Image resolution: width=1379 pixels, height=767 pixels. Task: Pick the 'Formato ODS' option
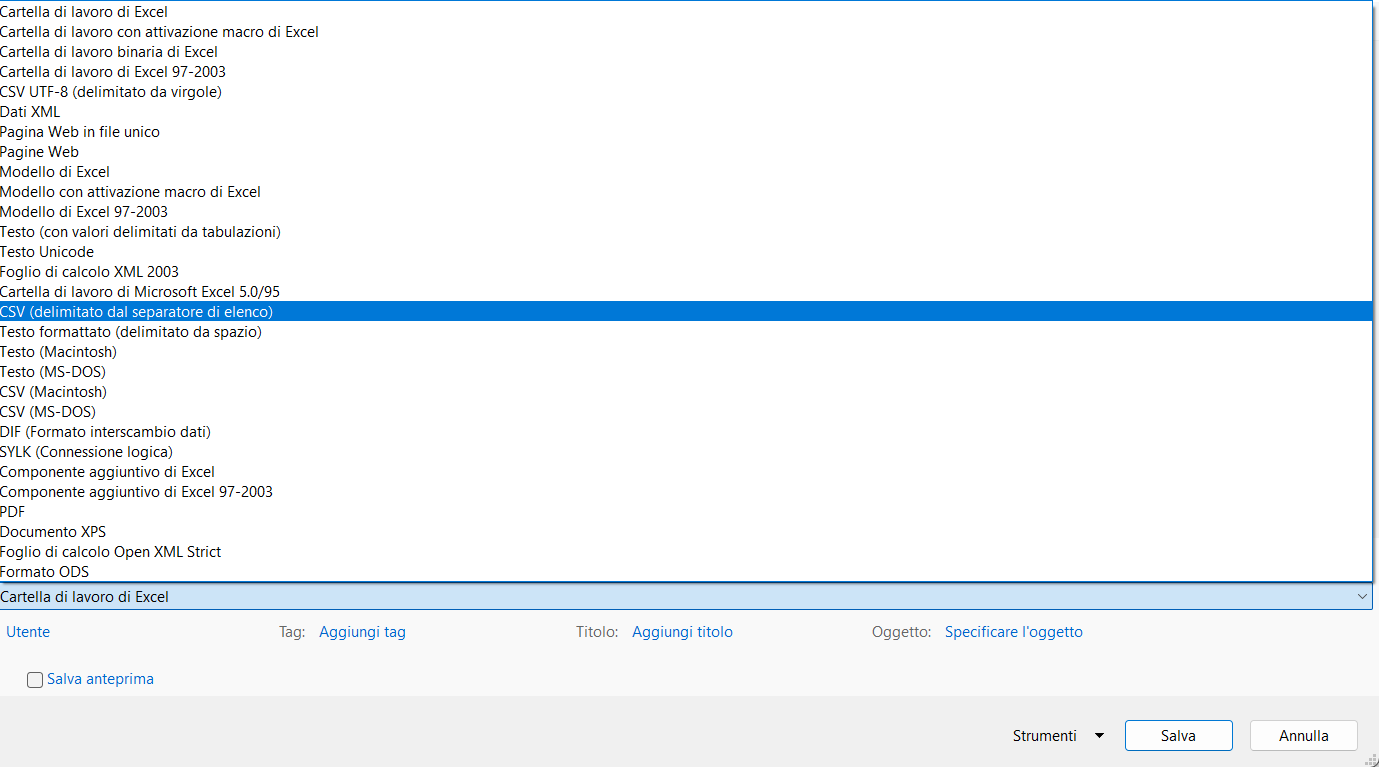coord(686,572)
